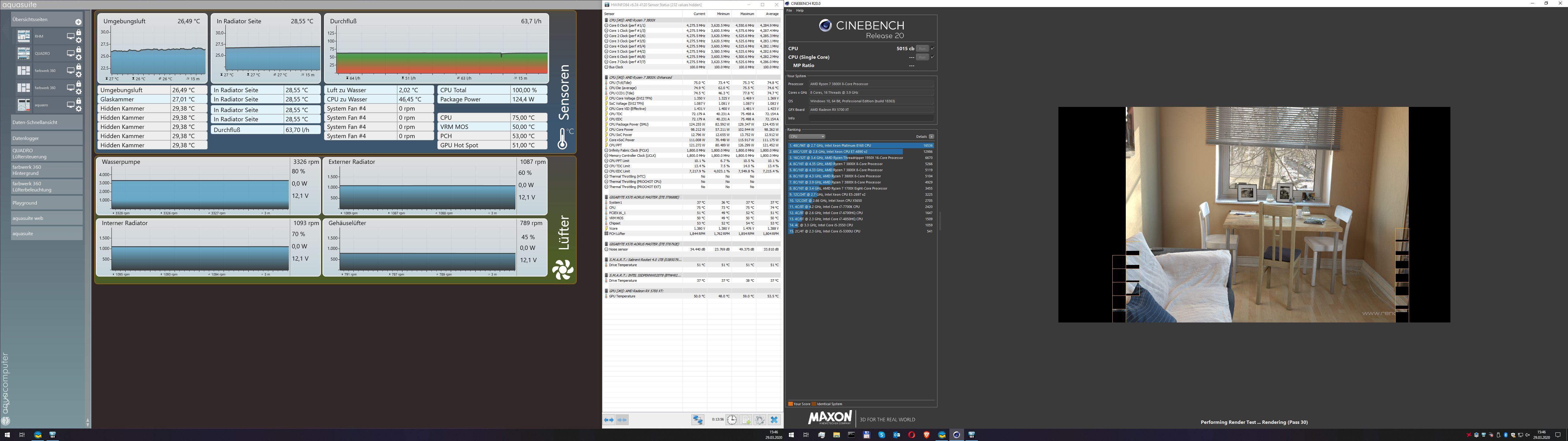
Task: Start HWiNFO logging with sheet-plus icon
Action: tap(746, 420)
